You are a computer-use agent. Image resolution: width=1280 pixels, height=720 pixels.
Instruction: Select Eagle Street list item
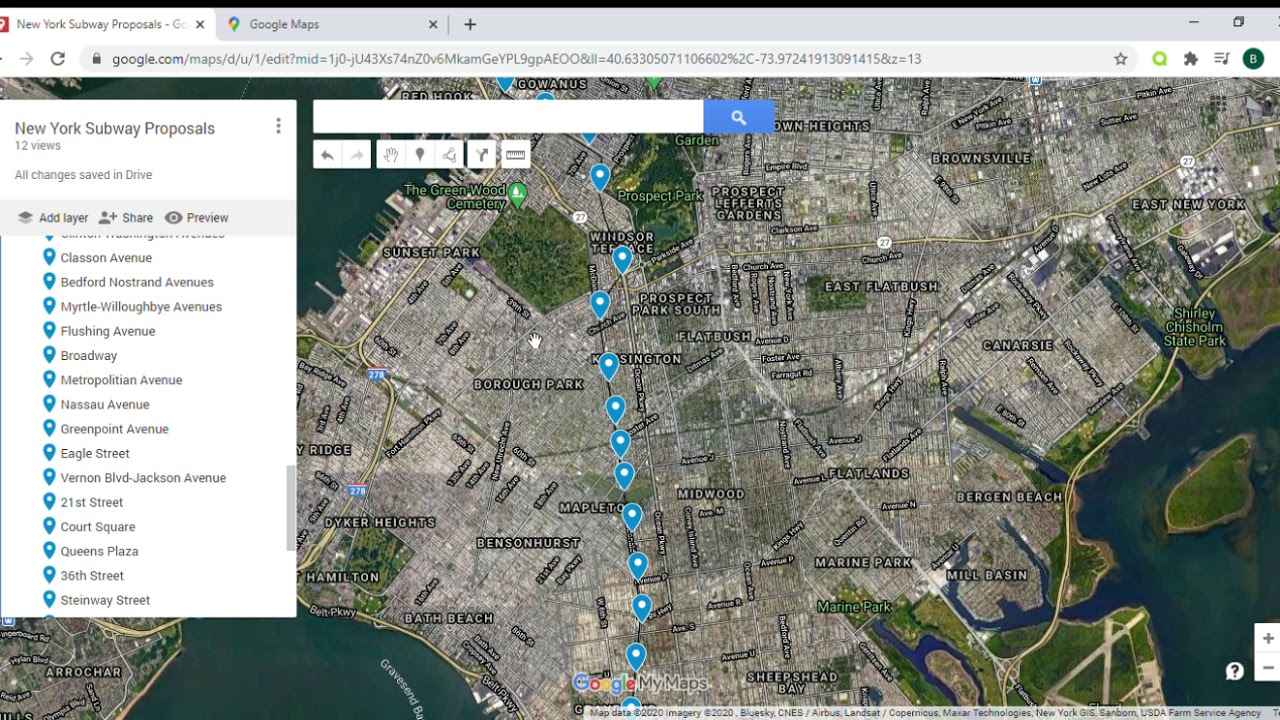(95, 454)
